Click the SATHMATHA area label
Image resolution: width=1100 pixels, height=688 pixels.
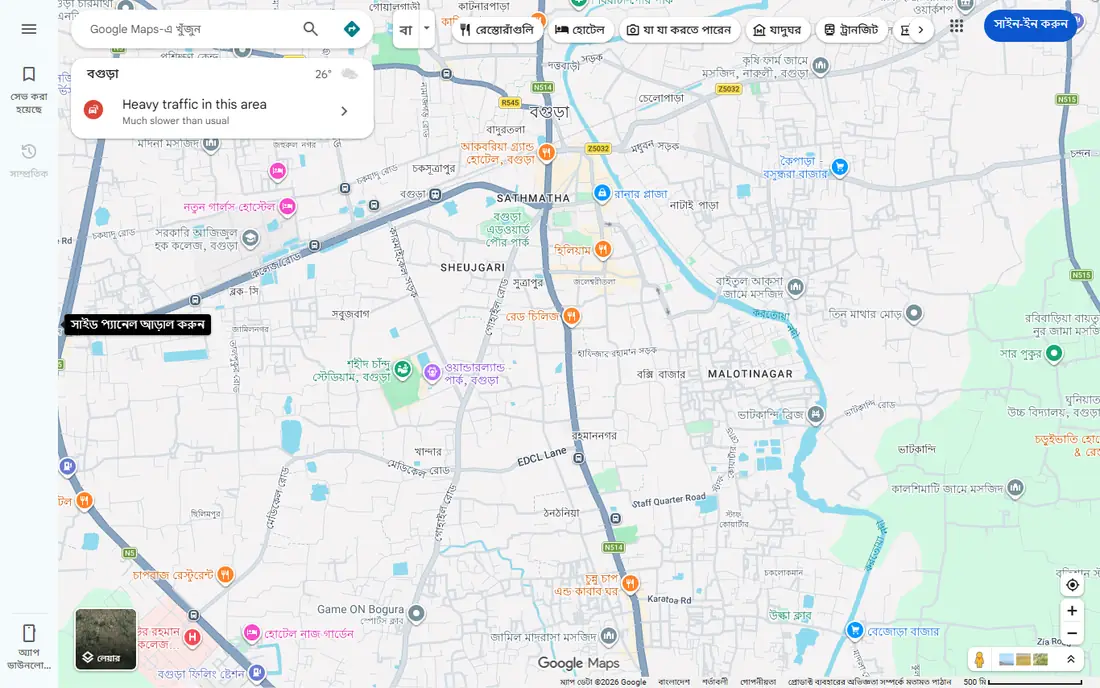point(533,198)
